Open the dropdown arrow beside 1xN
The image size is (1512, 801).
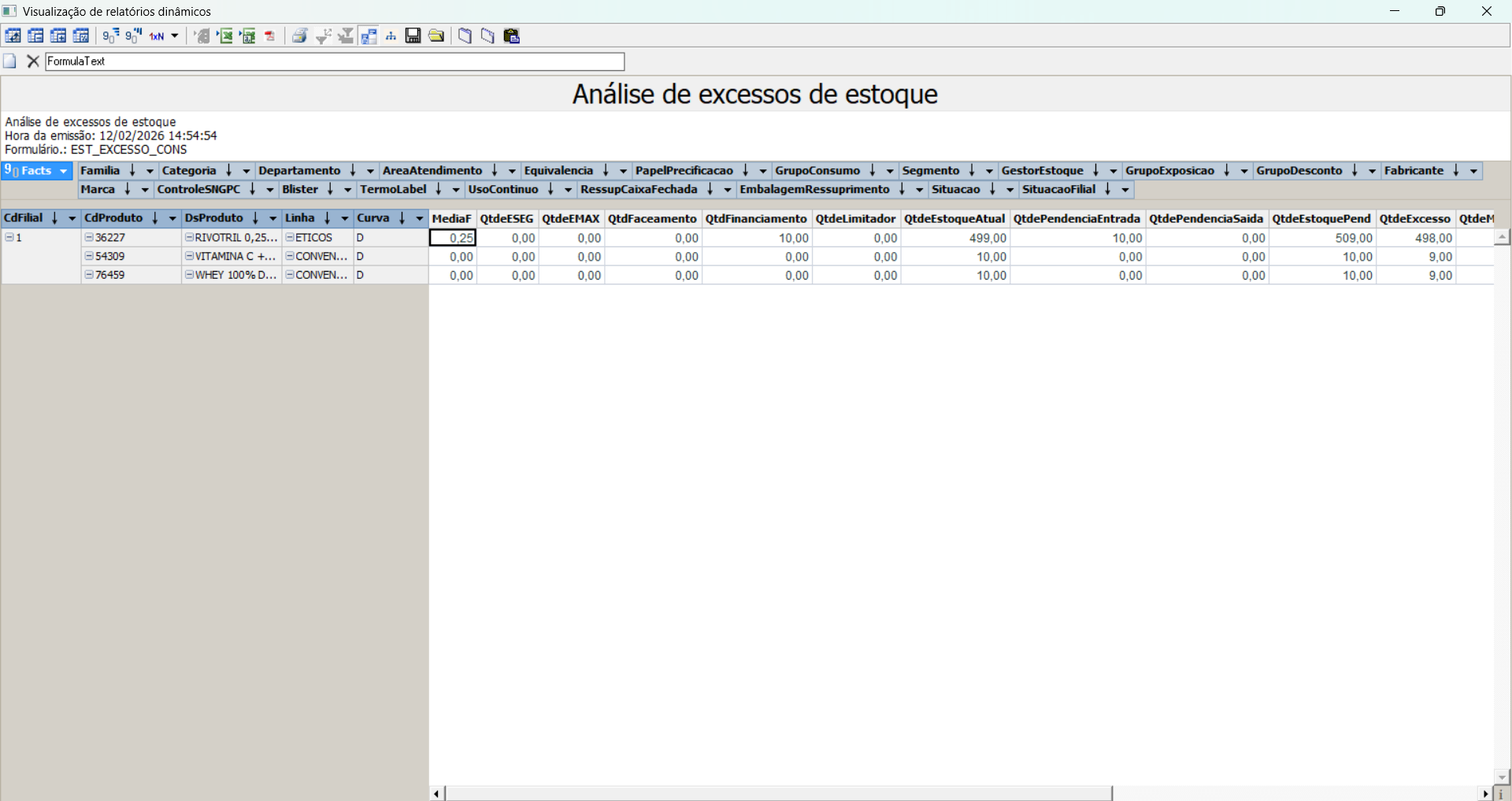coord(175,35)
